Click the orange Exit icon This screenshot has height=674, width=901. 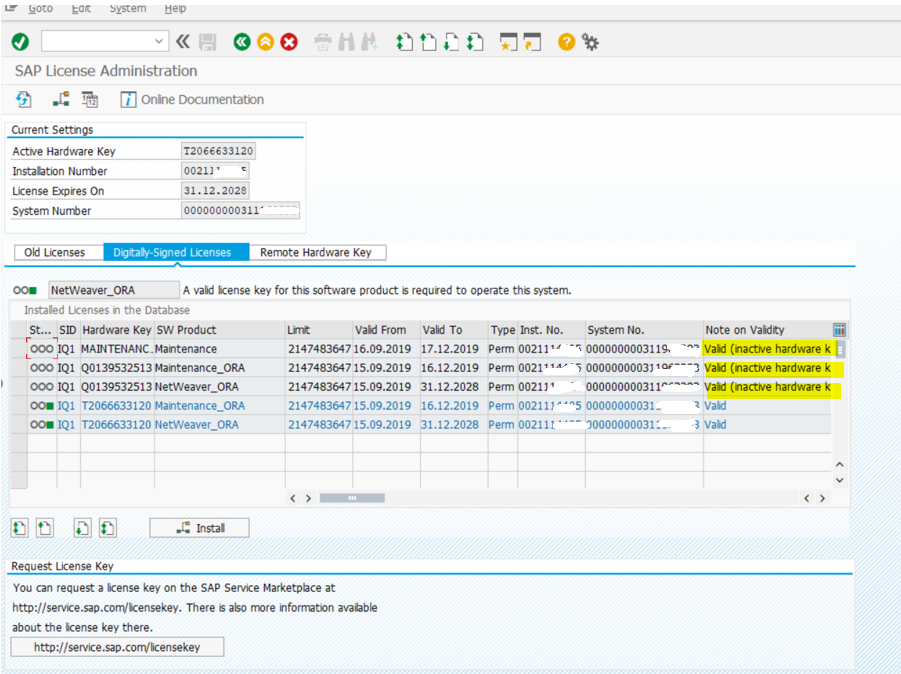coord(265,42)
